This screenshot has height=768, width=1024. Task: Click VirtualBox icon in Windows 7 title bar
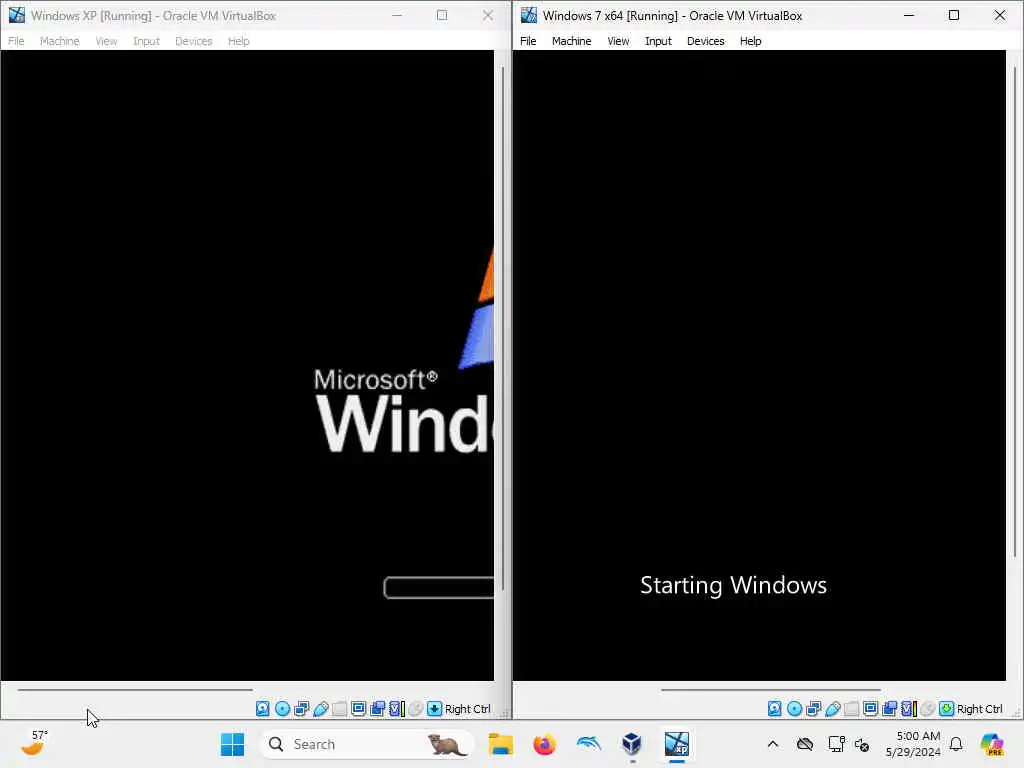(528, 15)
